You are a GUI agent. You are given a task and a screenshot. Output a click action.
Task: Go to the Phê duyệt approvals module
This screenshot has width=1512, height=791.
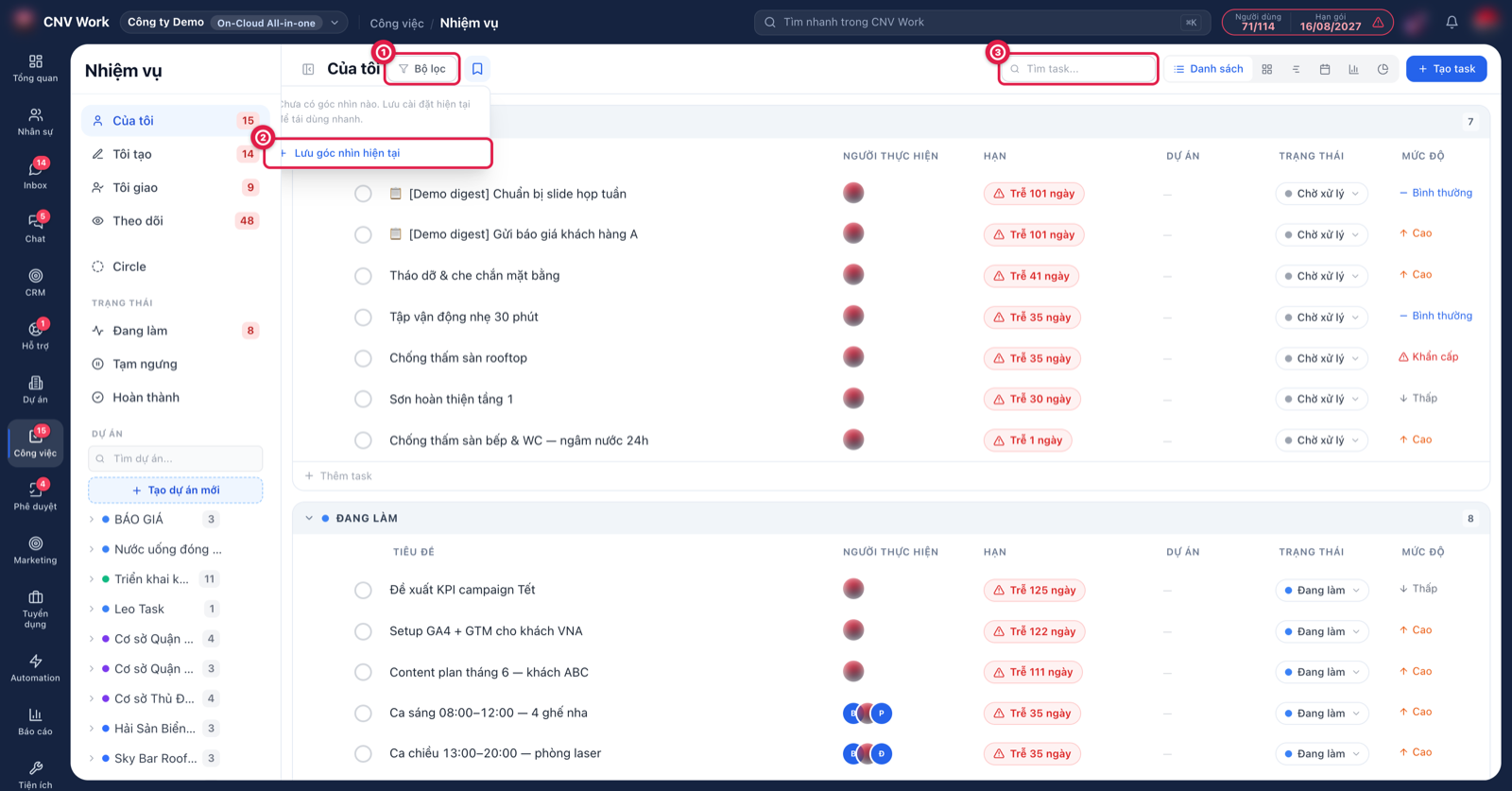pos(35,496)
